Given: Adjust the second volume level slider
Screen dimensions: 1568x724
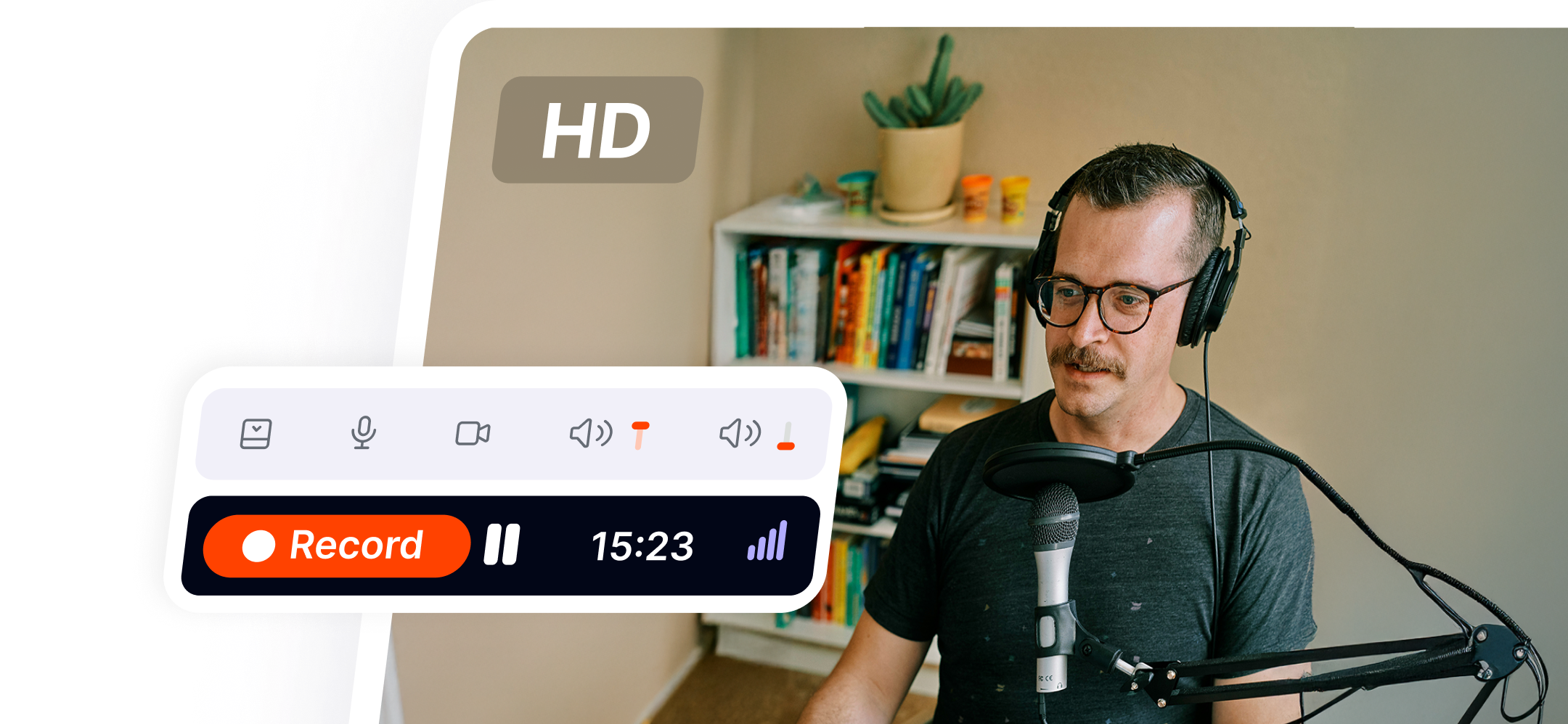Looking at the screenshot, I should point(787,435).
